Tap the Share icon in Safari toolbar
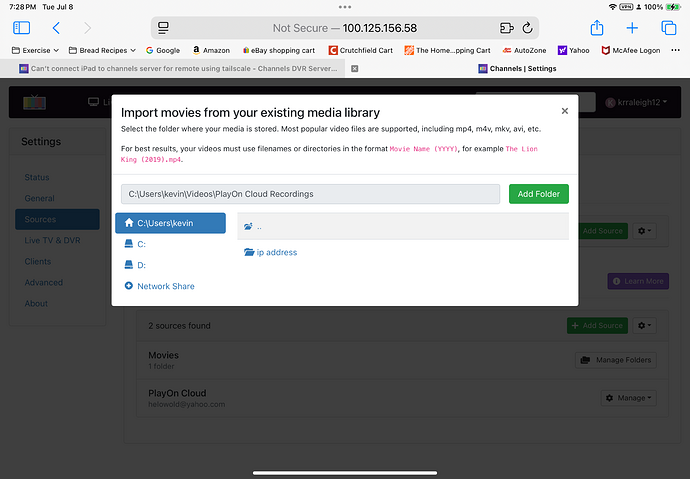 click(x=597, y=28)
